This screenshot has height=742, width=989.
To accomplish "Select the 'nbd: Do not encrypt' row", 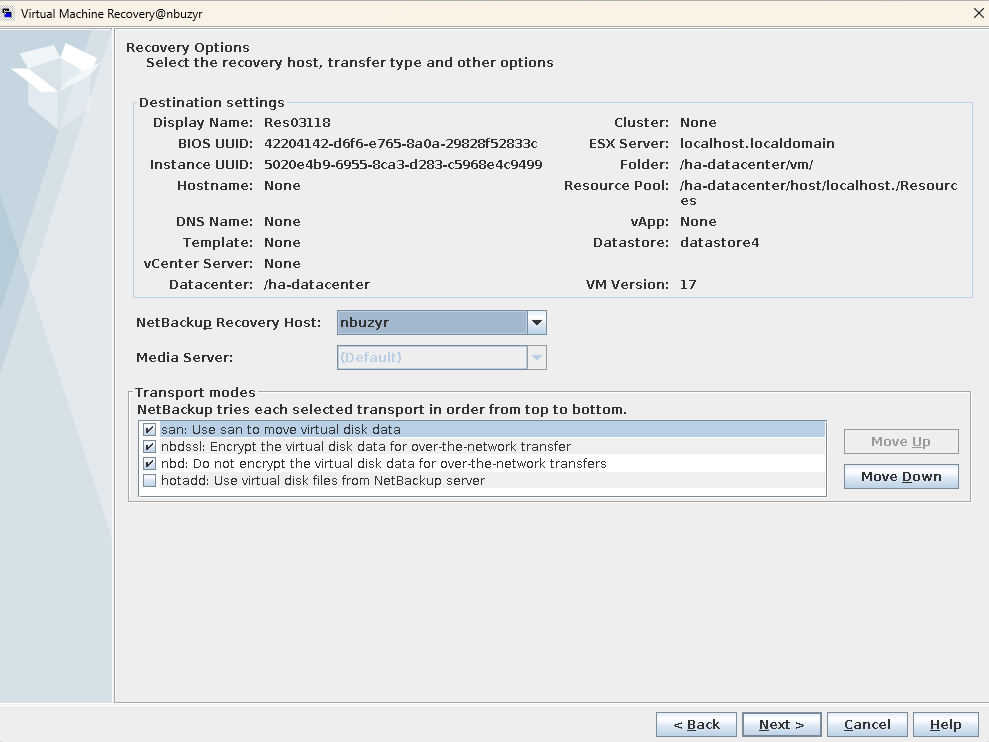I will [x=482, y=464].
